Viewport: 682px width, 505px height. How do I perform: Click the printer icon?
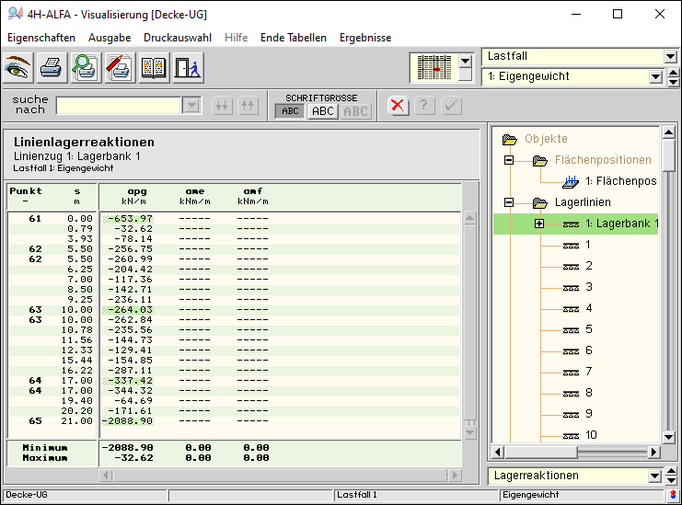tap(52, 68)
